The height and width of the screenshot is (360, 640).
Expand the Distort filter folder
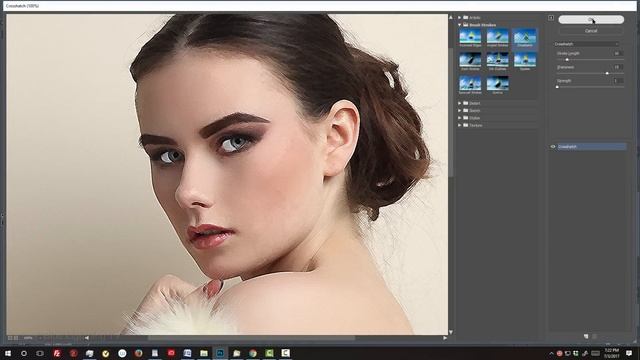tap(459, 103)
